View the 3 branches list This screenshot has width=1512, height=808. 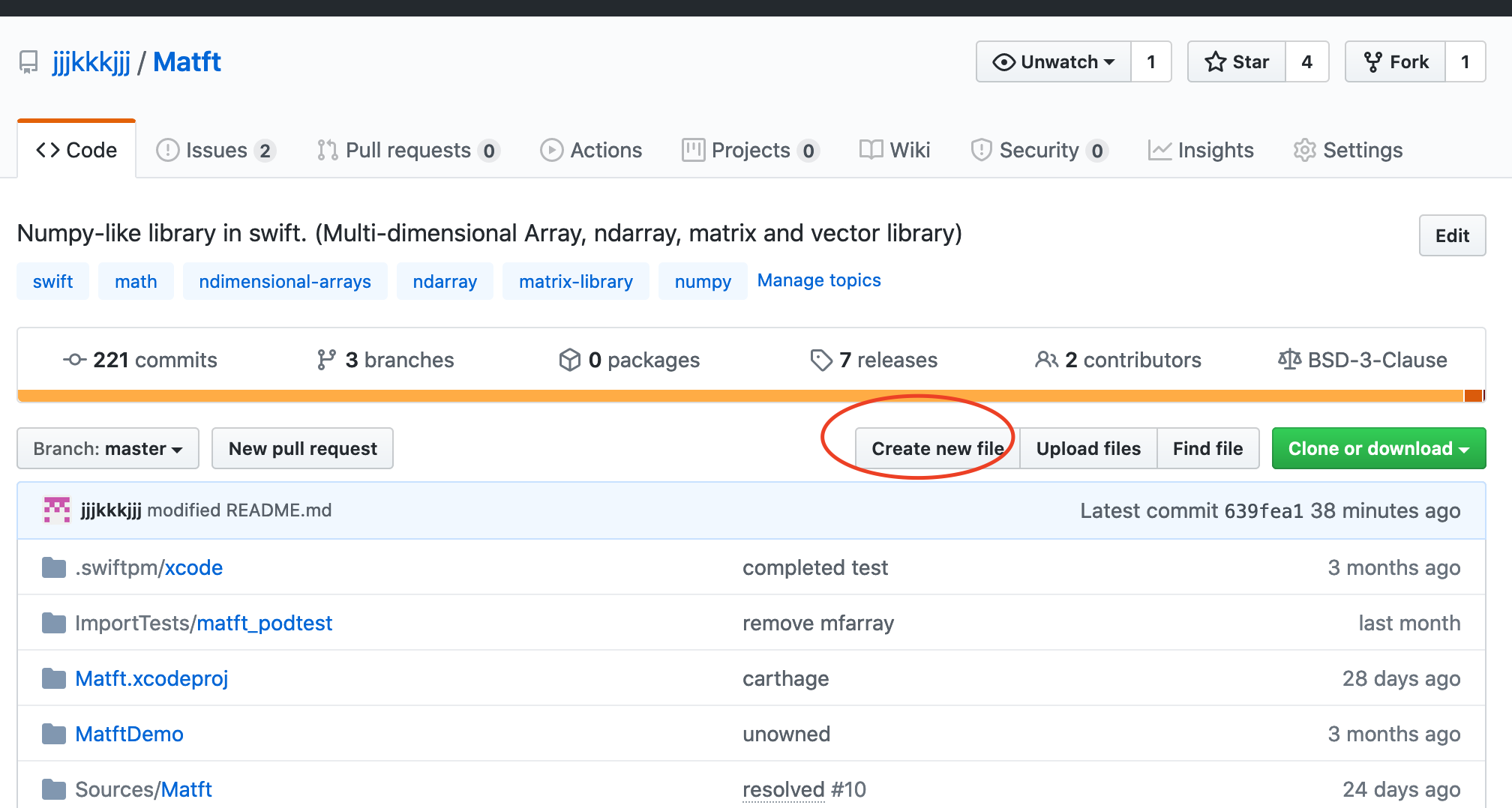coord(385,360)
